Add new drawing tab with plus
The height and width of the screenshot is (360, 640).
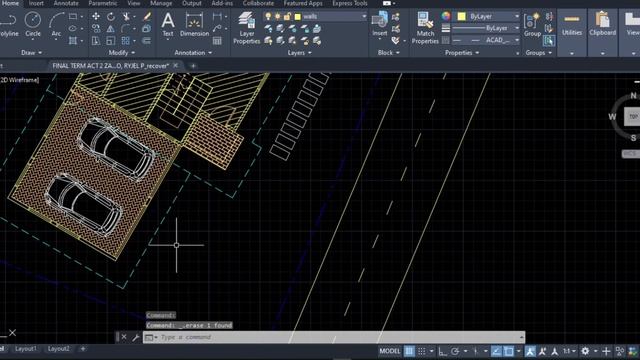(193, 66)
